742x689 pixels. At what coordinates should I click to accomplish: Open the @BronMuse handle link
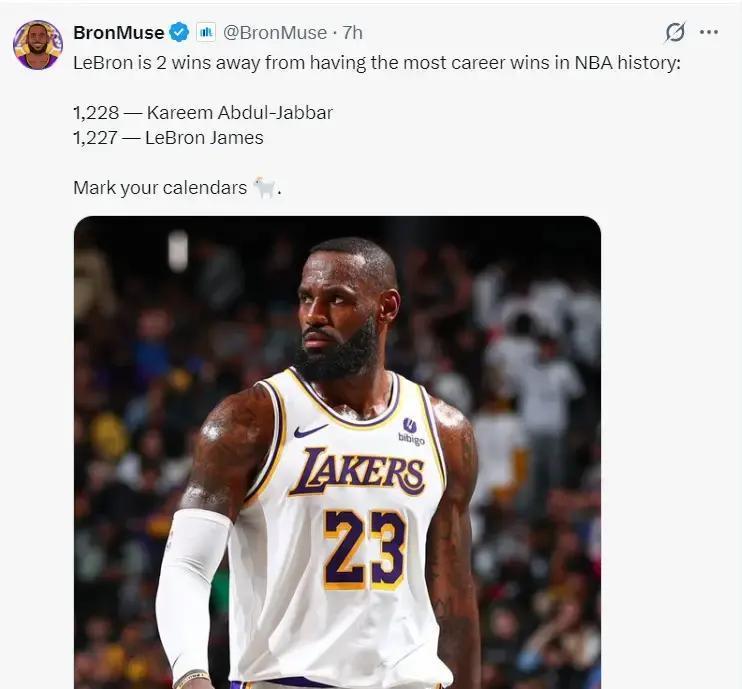[274, 32]
